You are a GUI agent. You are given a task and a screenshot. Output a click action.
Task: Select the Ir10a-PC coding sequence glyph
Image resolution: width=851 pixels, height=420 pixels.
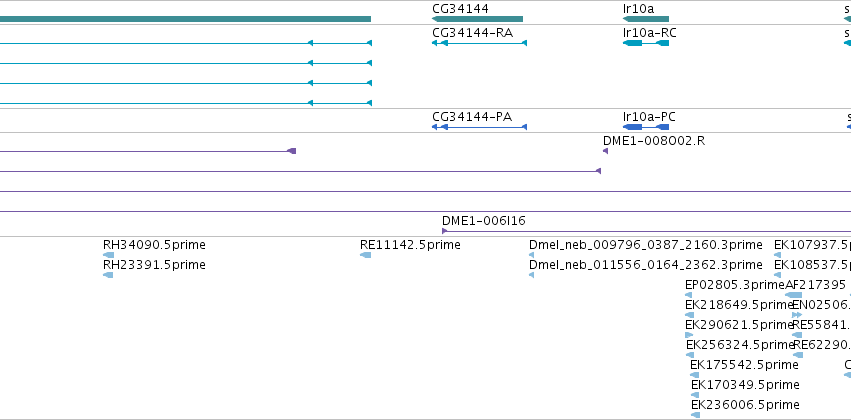pyautogui.click(x=646, y=127)
